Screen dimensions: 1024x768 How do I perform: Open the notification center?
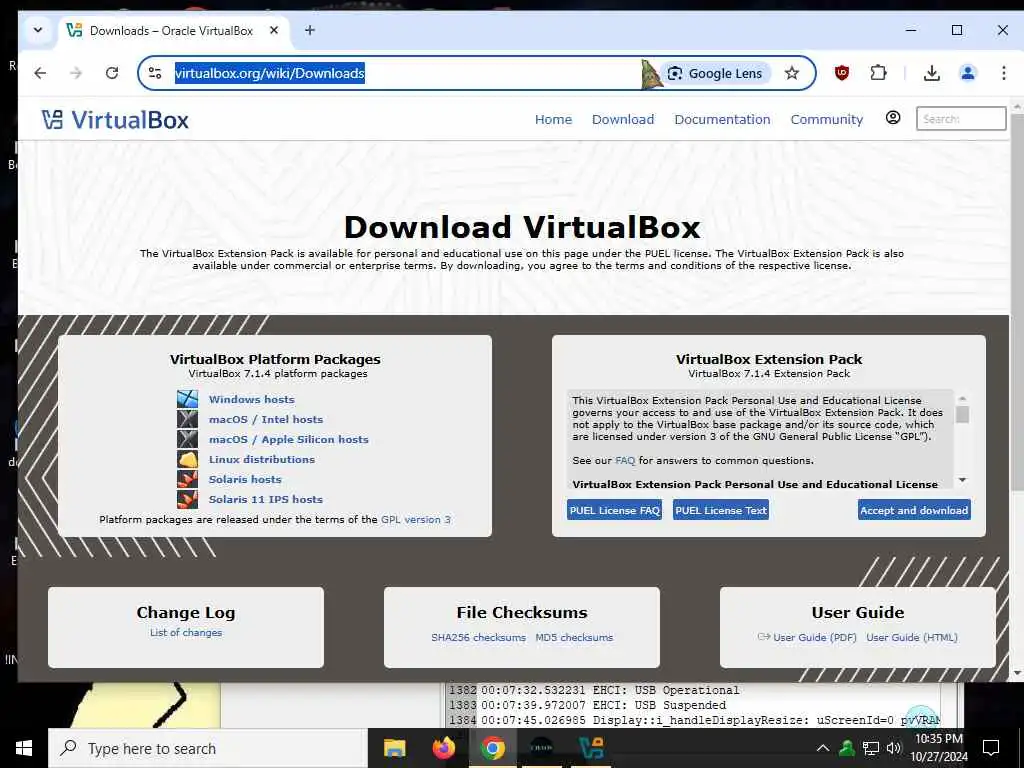tap(991, 748)
